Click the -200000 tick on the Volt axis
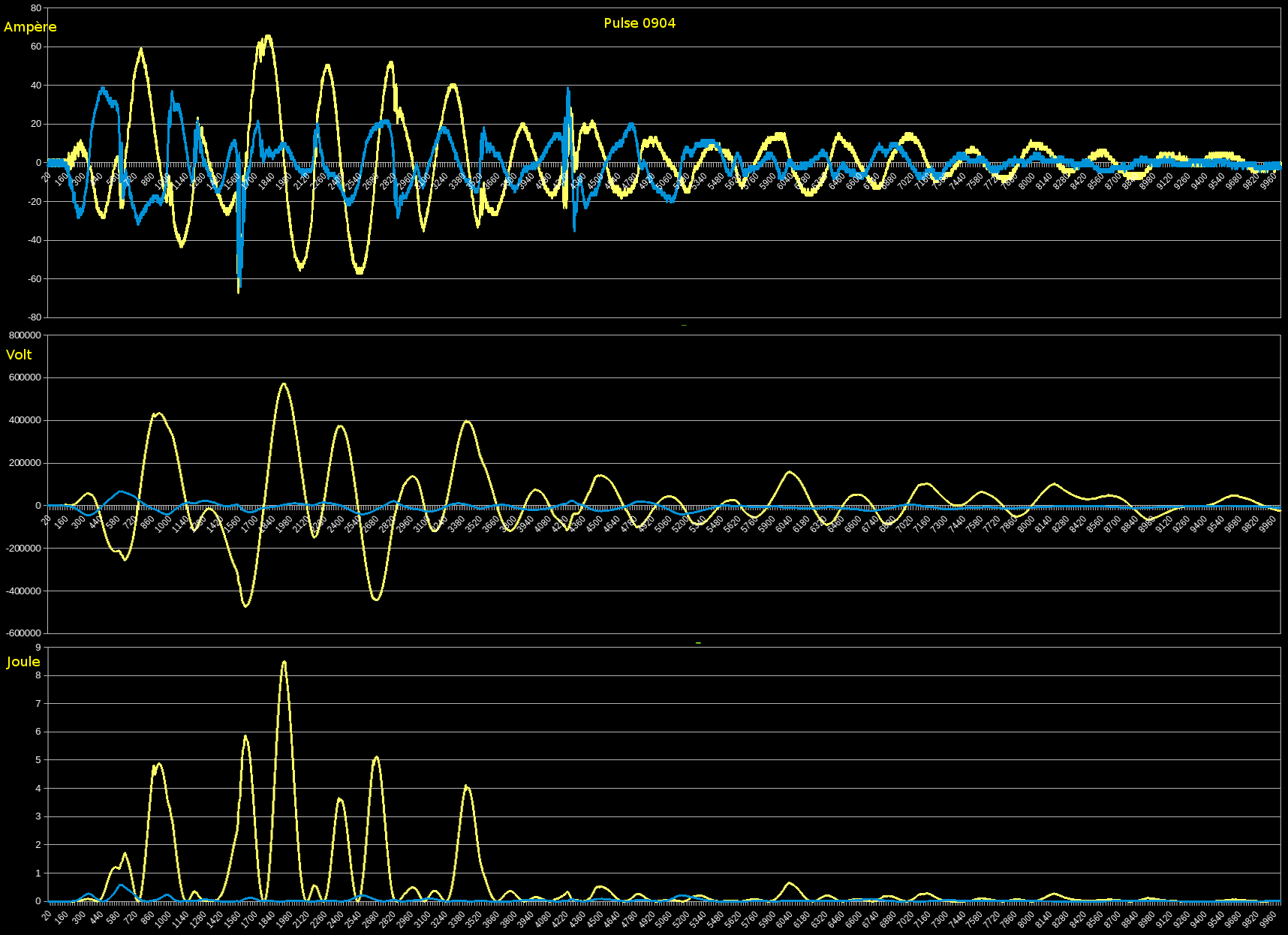The image size is (1288, 935). click(x=24, y=549)
